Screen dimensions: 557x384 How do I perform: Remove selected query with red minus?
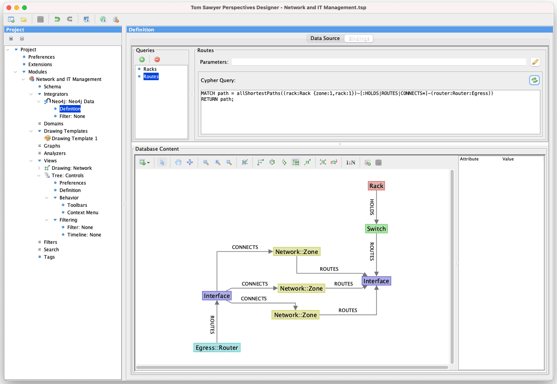pyautogui.click(x=157, y=59)
